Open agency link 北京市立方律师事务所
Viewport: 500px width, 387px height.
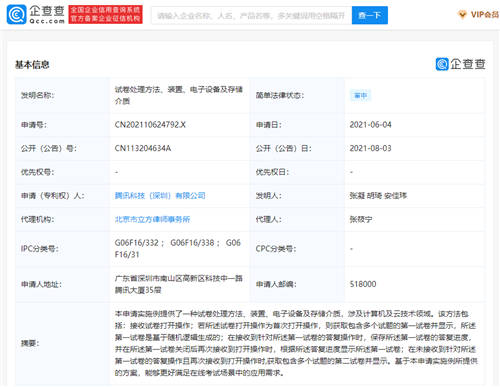pos(152,219)
